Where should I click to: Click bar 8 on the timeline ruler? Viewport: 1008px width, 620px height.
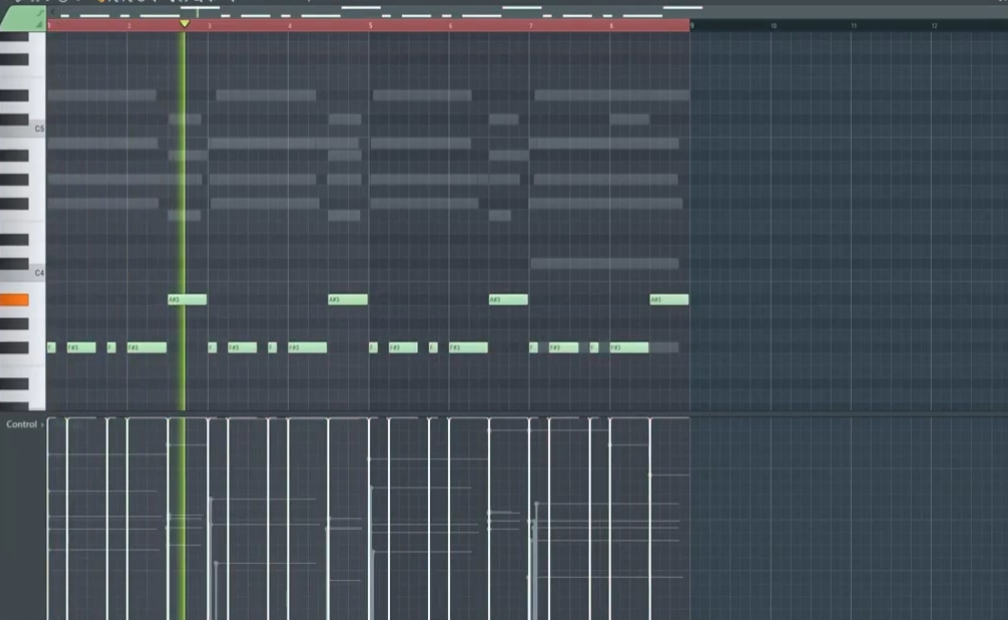(611, 26)
